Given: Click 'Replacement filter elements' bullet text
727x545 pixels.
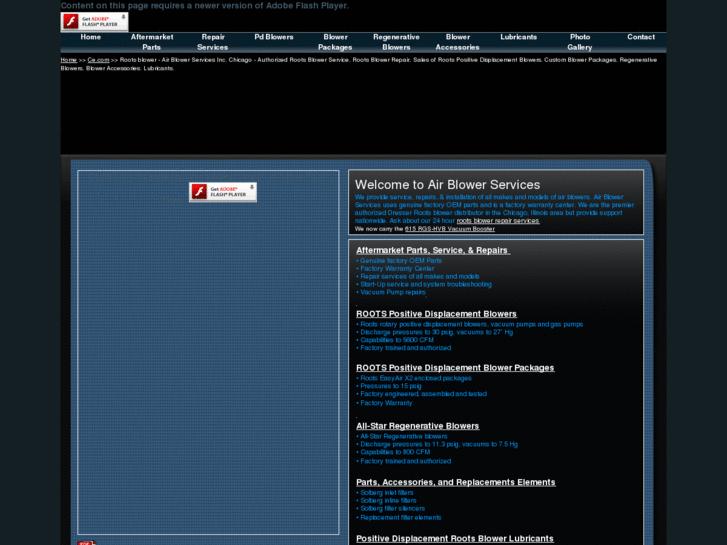Looking at the screenshot, I should (401, 518).
